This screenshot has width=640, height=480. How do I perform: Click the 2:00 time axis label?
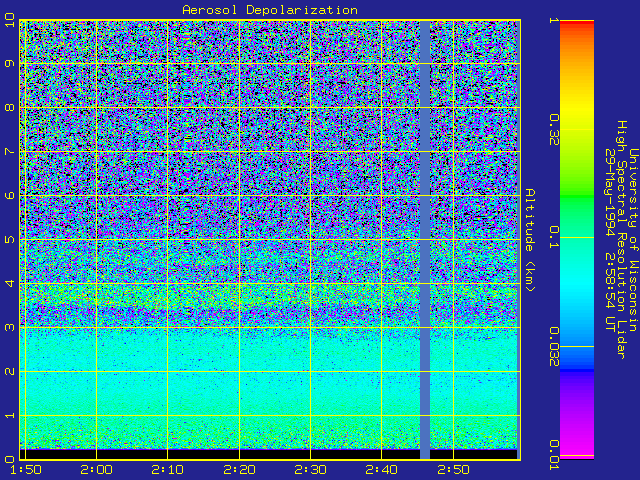[96, 470]
